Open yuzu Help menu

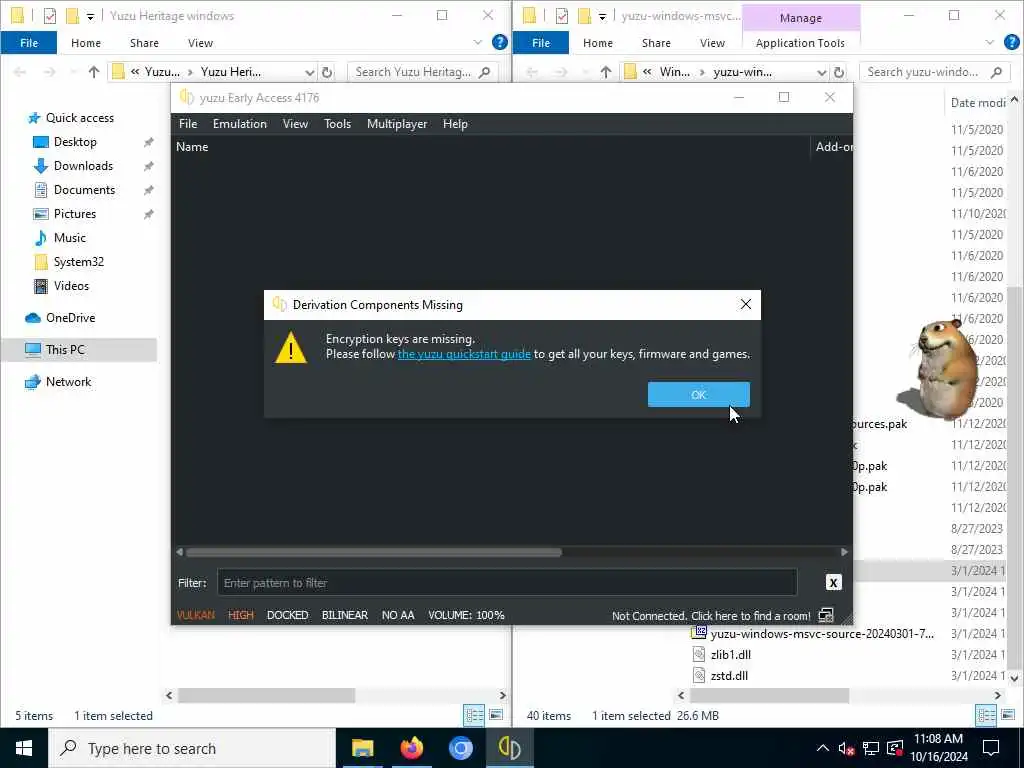(455, 123)
